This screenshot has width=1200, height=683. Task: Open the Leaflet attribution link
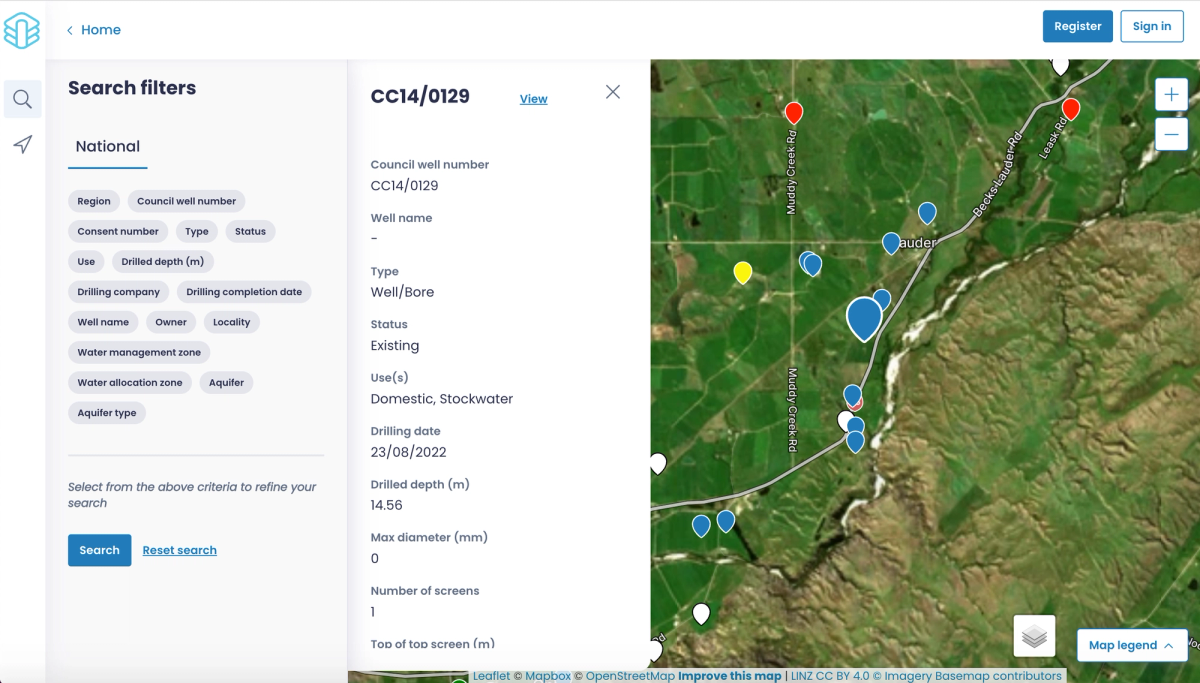[491, 676]
